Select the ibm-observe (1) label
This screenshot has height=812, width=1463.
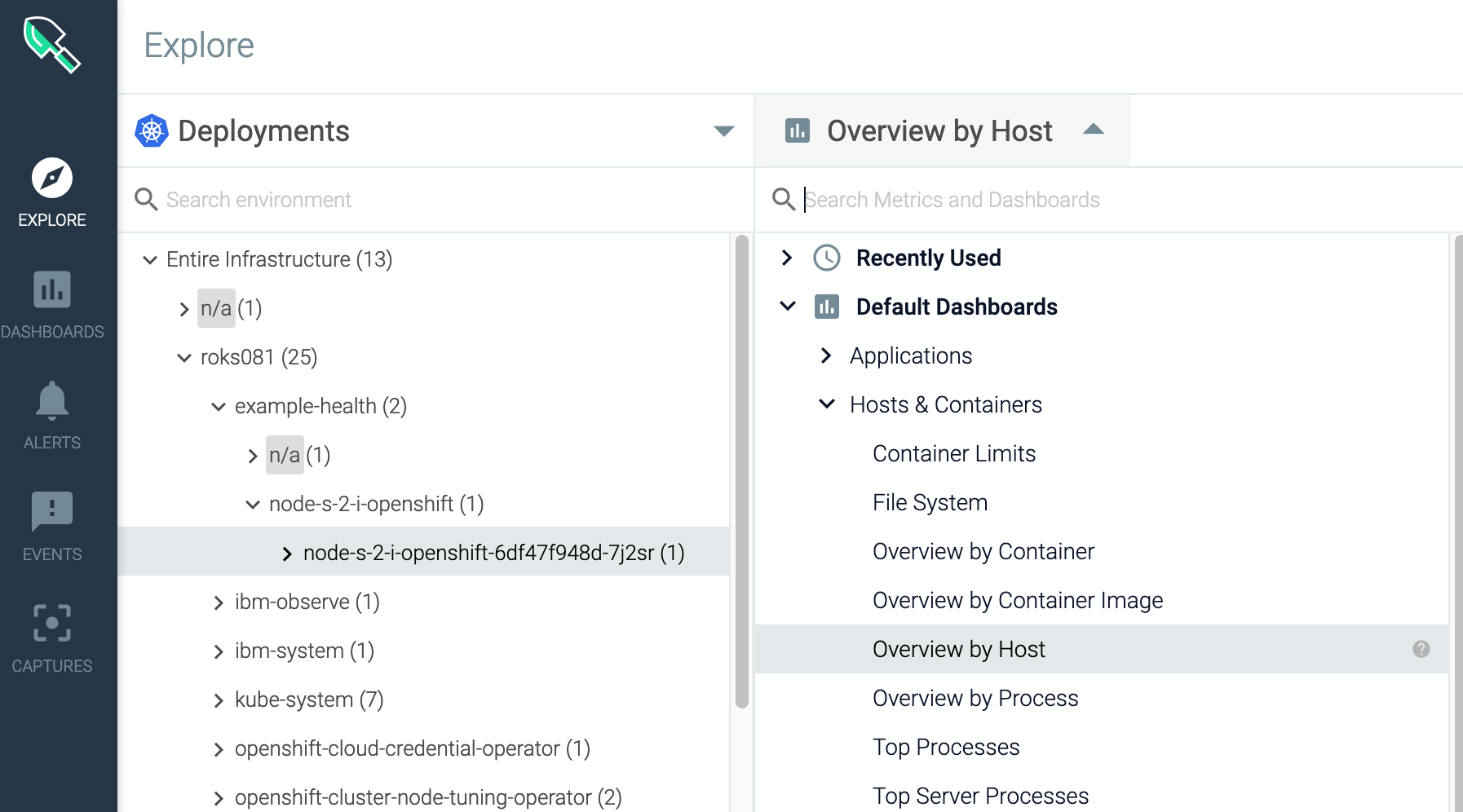(307, 602)
